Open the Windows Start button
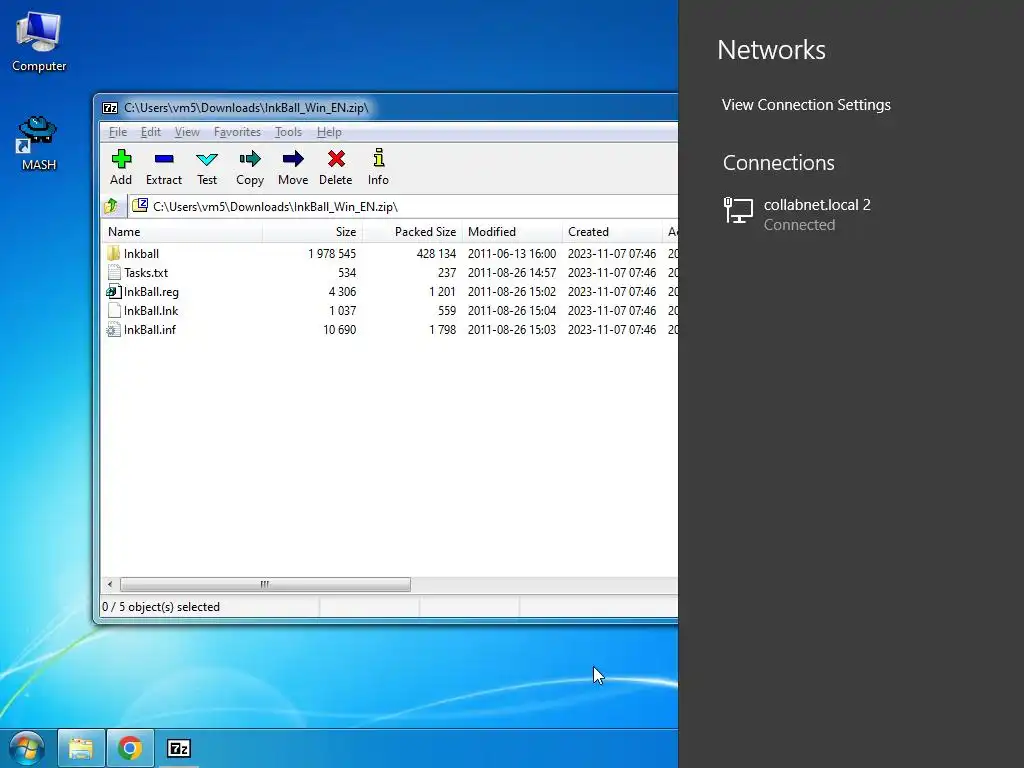Viewport: 1024px width, 768px height. tap(26, 748)
